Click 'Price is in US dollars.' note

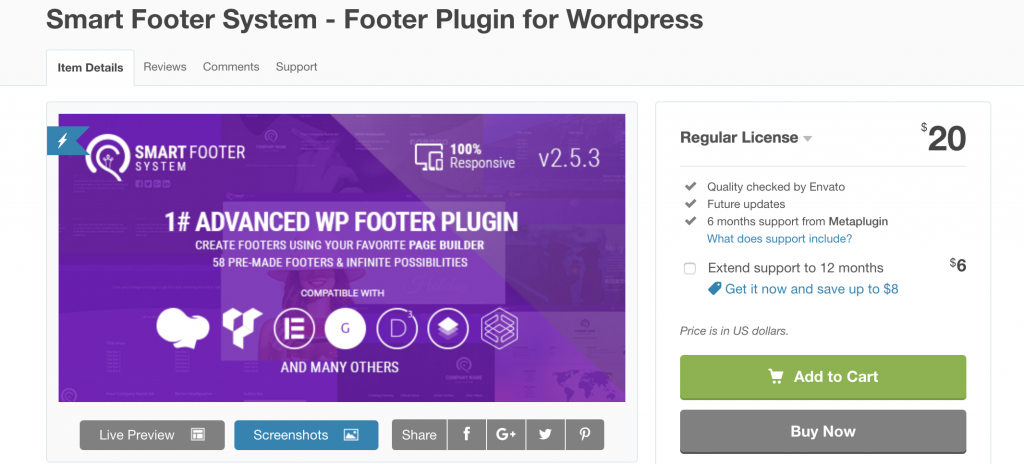click(734, 331)
